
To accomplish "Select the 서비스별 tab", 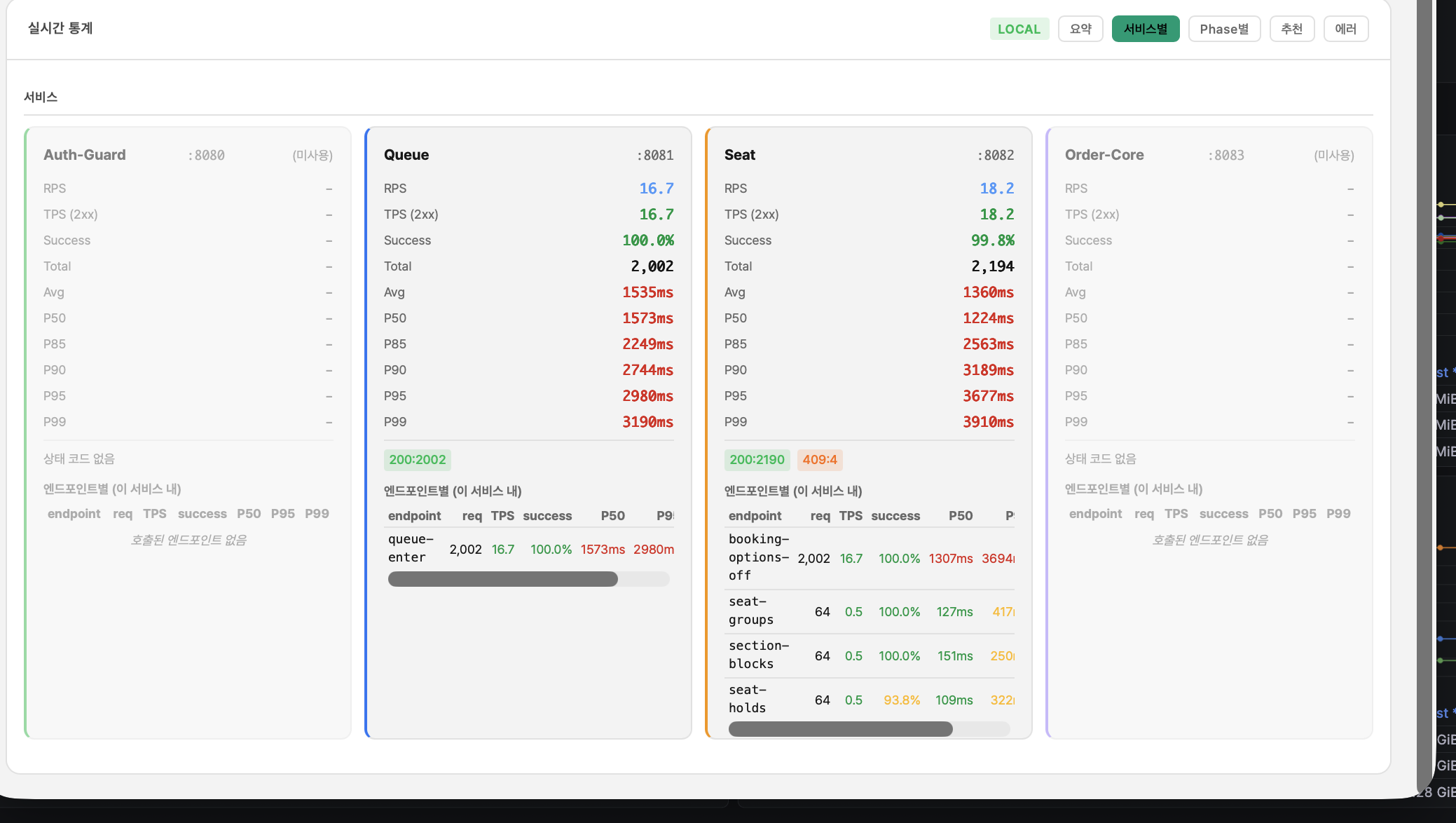I will click(x=1145, y=29).
